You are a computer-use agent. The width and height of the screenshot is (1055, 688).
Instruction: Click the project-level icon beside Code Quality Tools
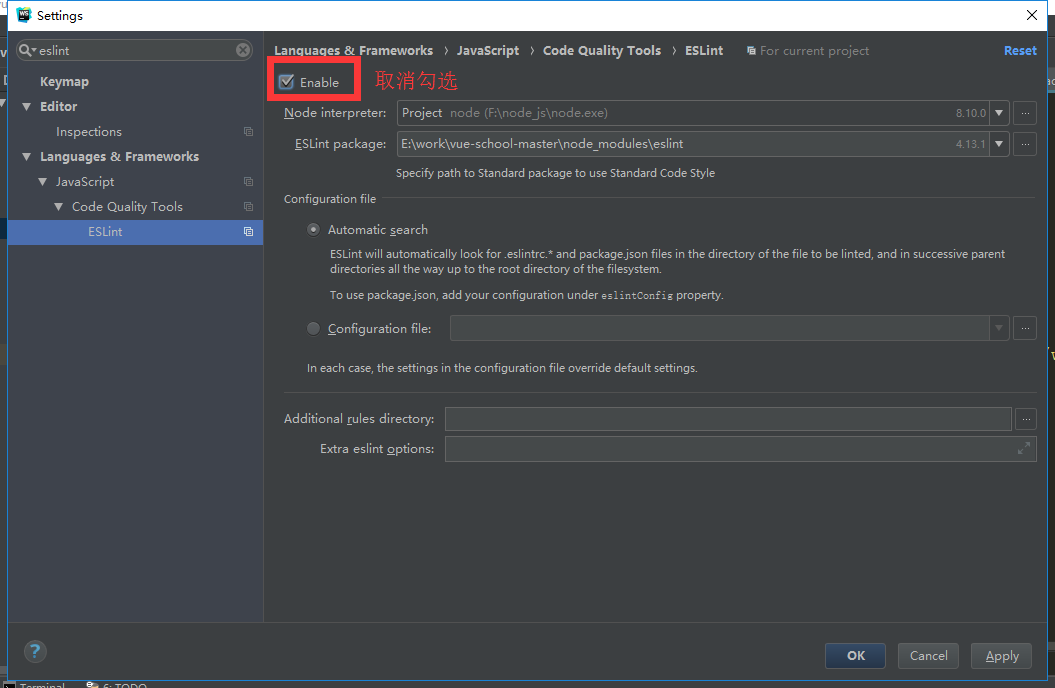pos(248,206)
